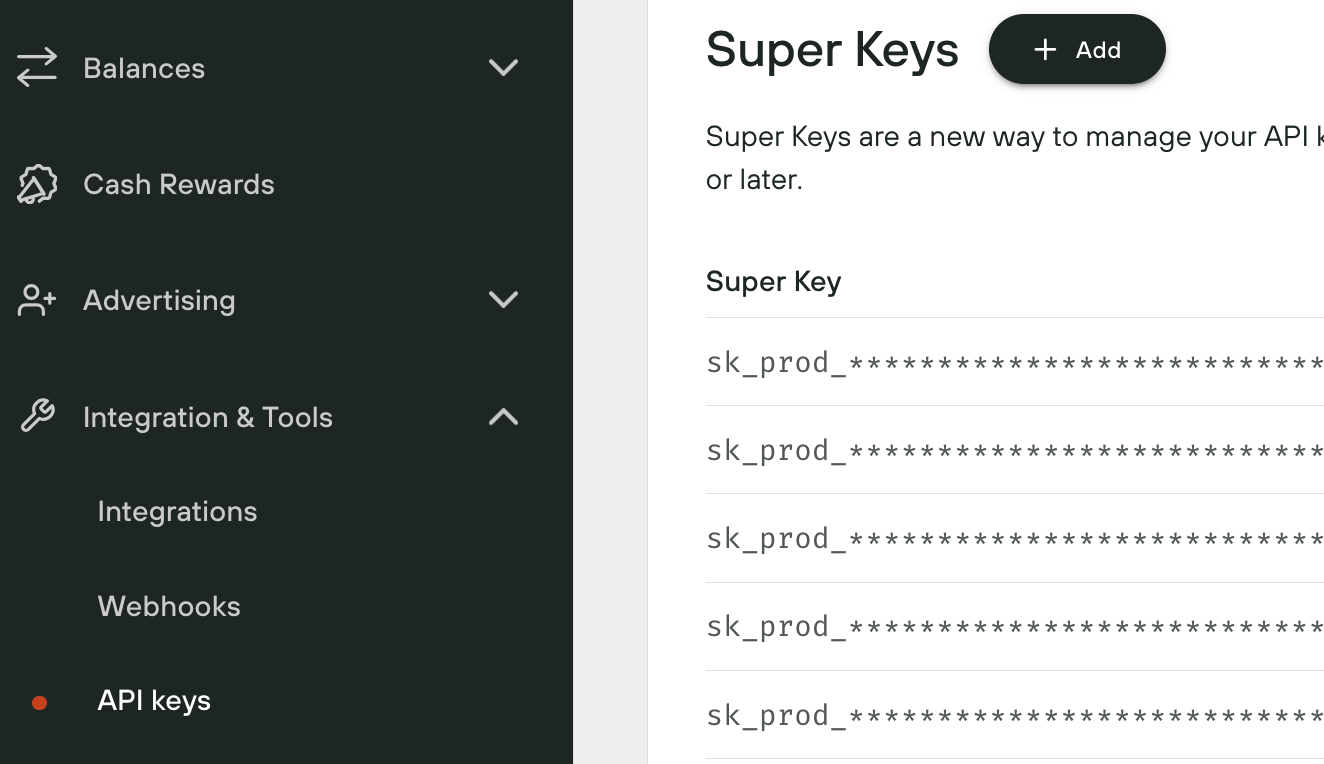
Task: Select the API keys menu item
Action: coord(154,701)
